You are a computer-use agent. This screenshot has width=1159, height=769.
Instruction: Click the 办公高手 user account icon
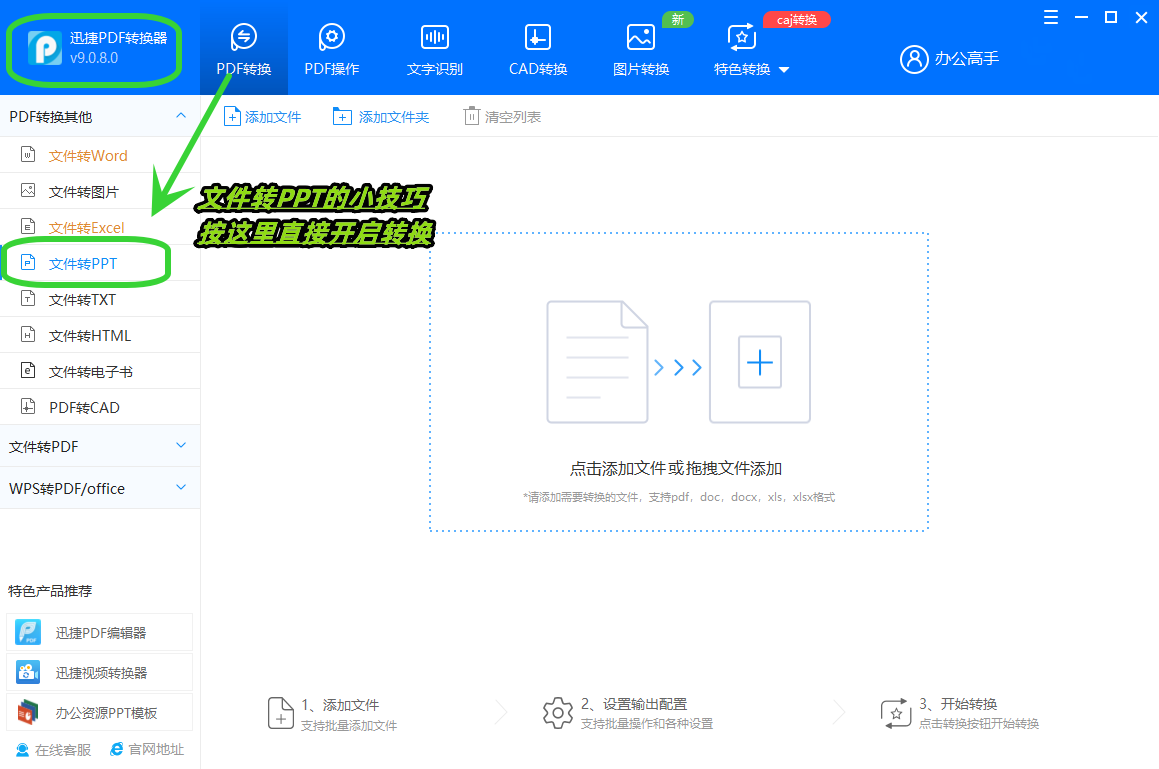click(x=914, y=58)
